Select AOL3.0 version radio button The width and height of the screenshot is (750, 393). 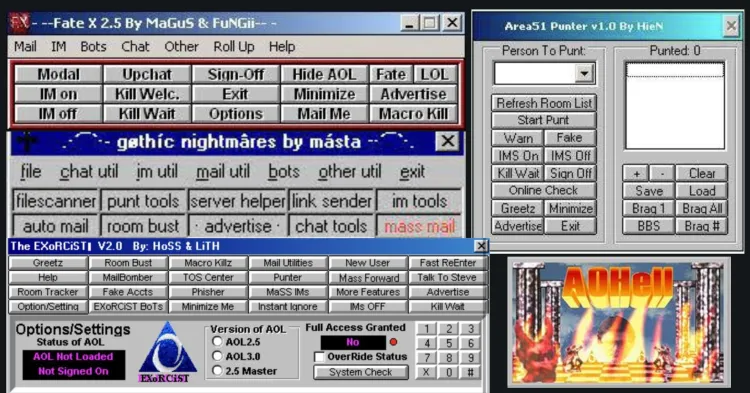coord(217,356)
